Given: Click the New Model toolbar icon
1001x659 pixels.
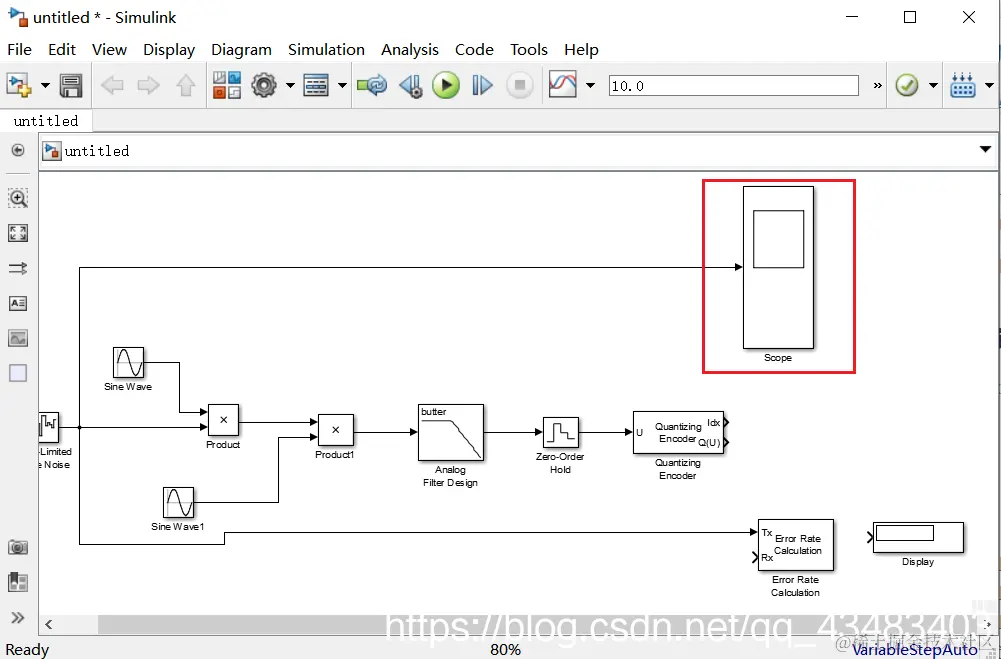Looking at the screenshot, I should (x=19, y=84).
